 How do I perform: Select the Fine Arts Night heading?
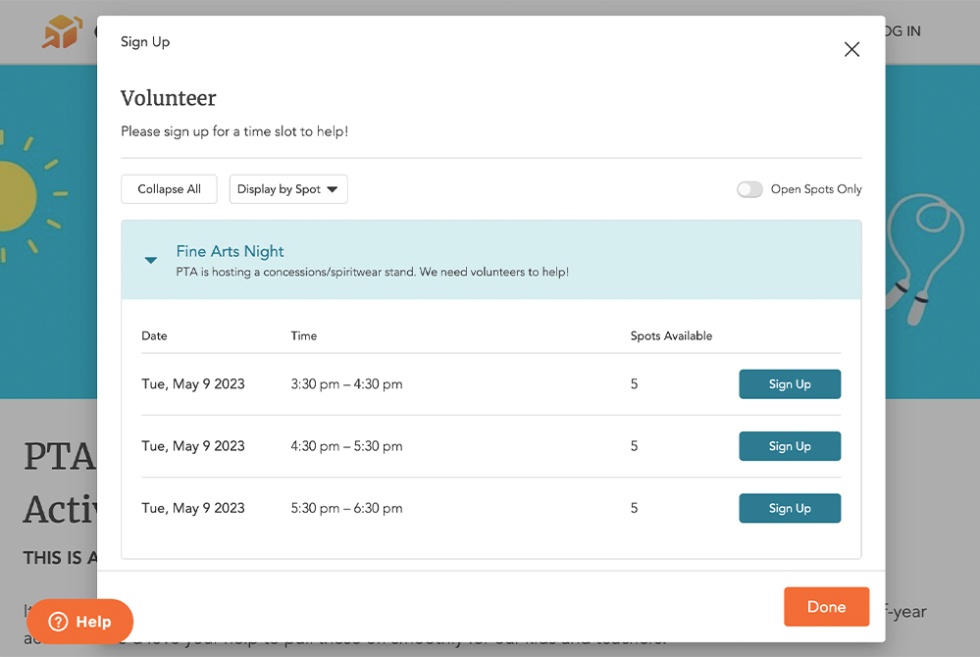(230, 251)
